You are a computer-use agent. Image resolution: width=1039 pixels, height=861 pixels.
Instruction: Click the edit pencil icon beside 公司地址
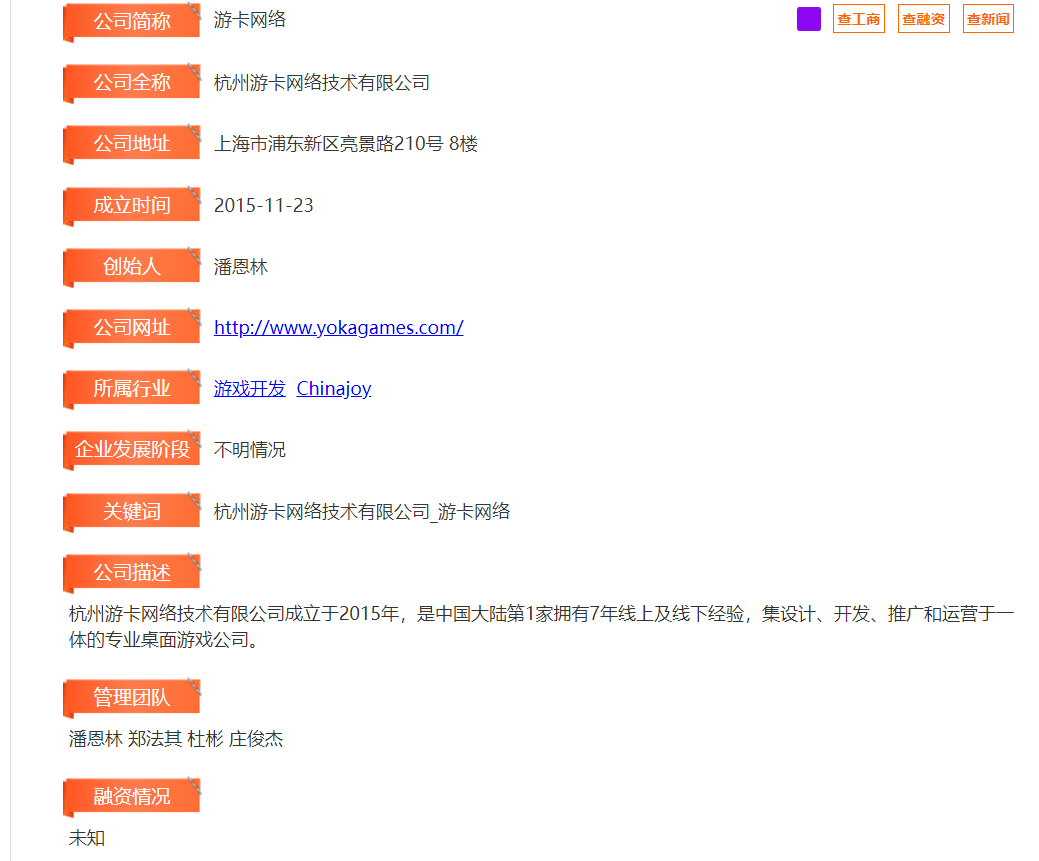196,133
